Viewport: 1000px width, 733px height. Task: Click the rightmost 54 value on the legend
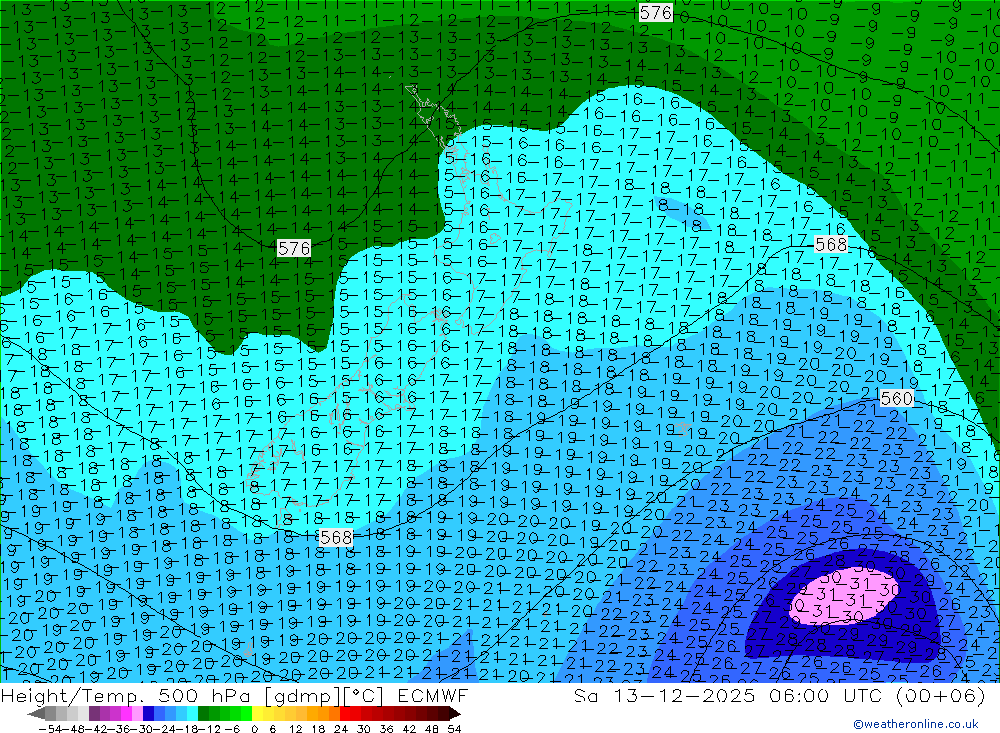coord(452,727)
